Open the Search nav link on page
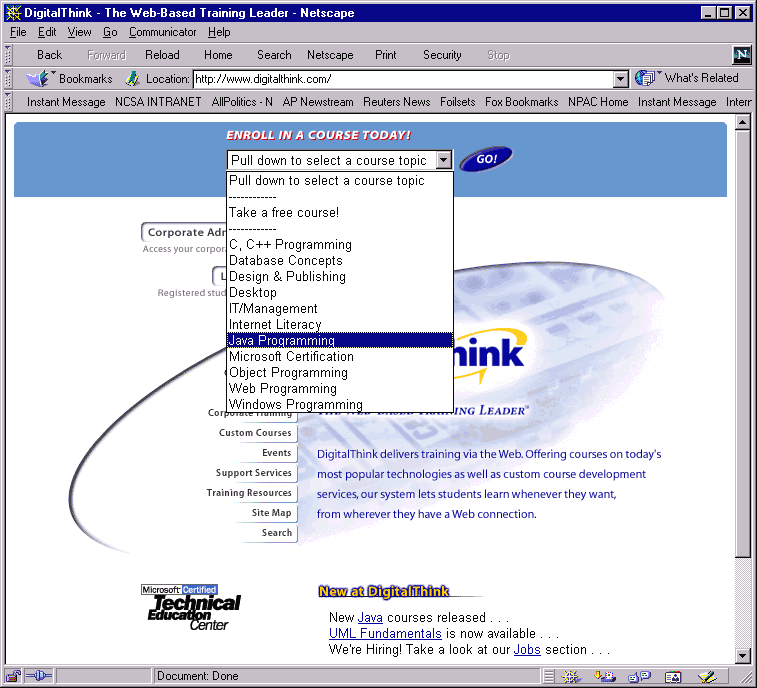Image resolution: width=757 pixels, height=688 pixels. (277, 533)
